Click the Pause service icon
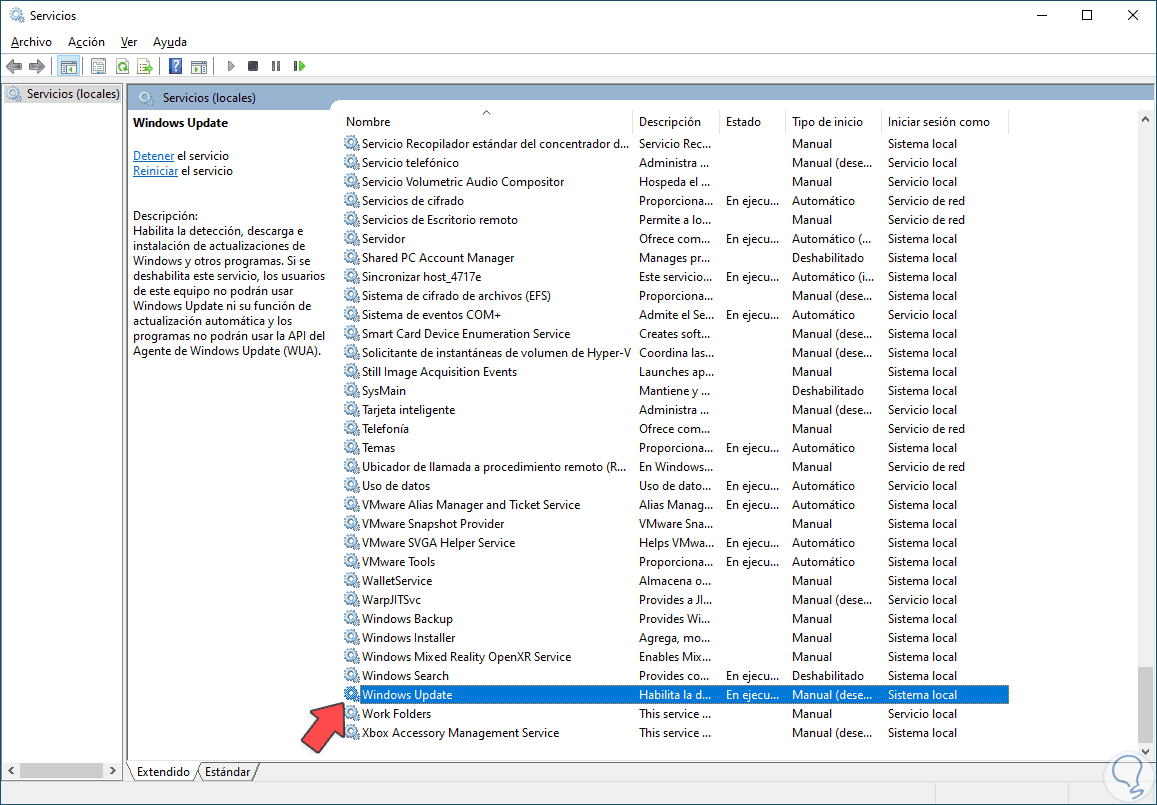The image size is (1157, 805). (276, 66)
